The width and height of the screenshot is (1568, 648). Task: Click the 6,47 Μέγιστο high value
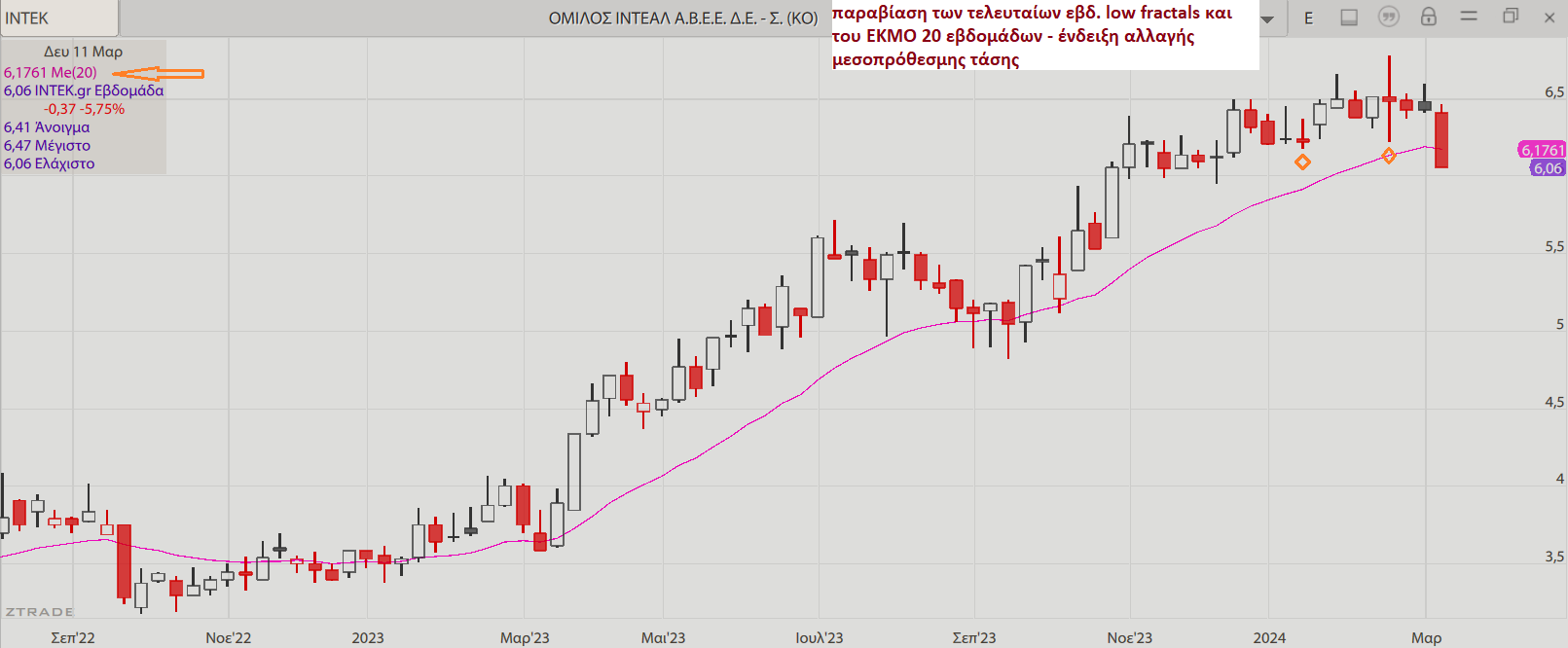click(47, 146)
